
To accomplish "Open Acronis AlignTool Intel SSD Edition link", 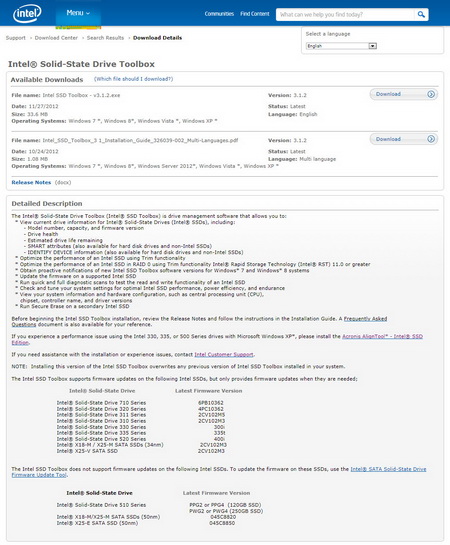I will pyautogui.click(x=382, y=336).
